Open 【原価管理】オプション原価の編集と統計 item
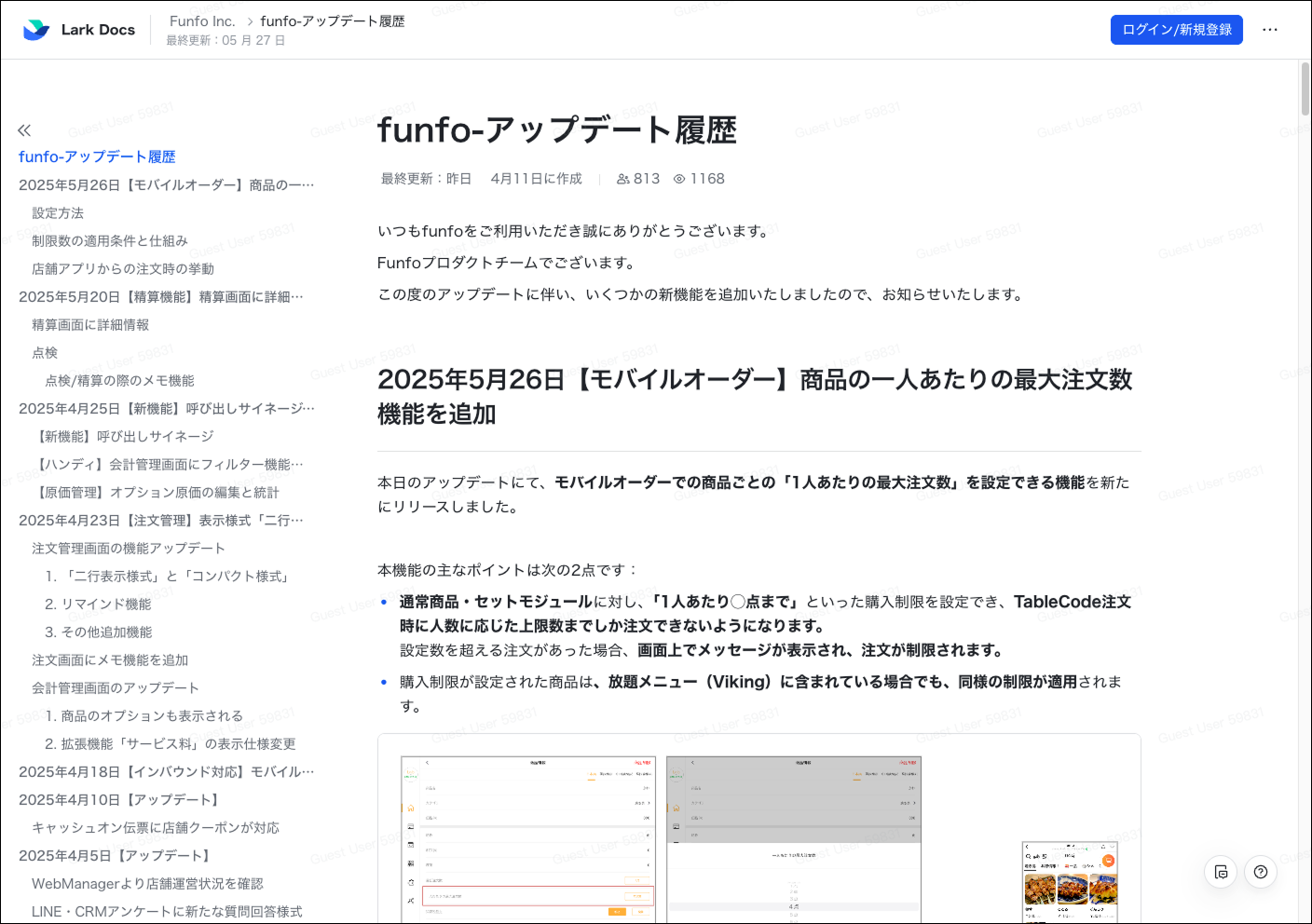The width and height of the screenshot is (1312, 924). 156,492
